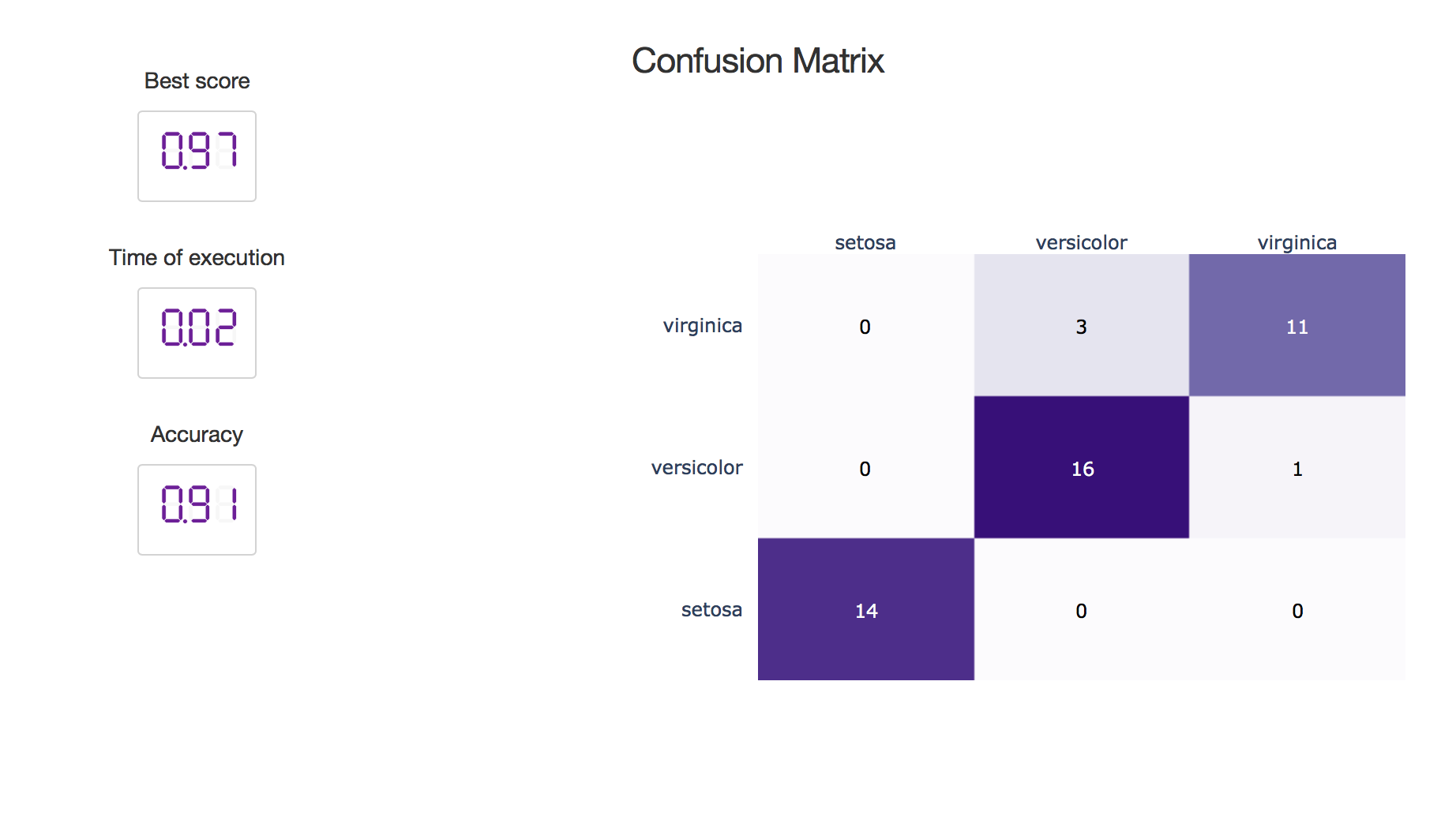Click the versicolor column header label
This screenshot has height=816, width=1456.
(x=1082, y=242)
